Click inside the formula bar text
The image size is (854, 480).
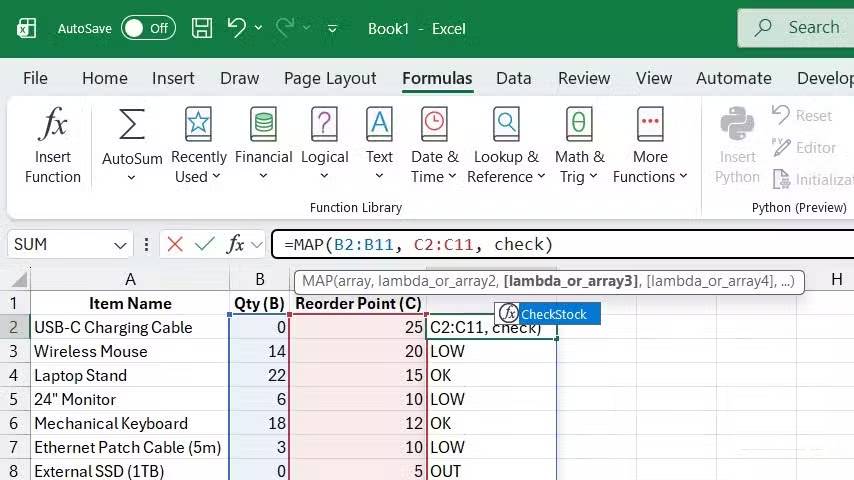560,244
